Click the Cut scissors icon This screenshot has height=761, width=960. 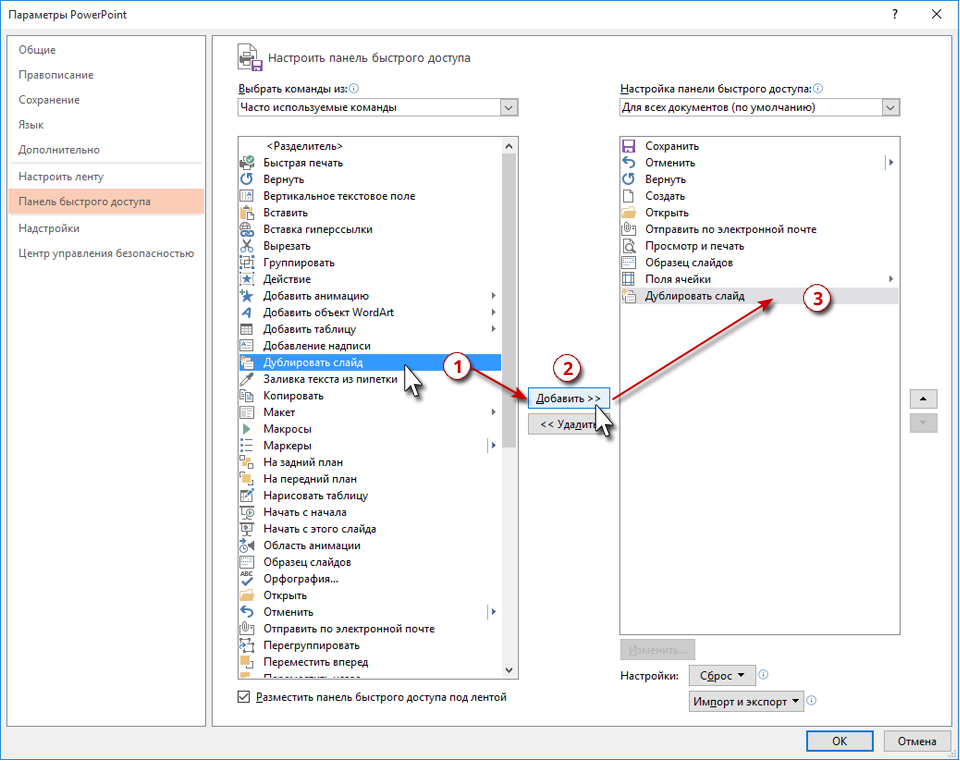tap(247, 246)
